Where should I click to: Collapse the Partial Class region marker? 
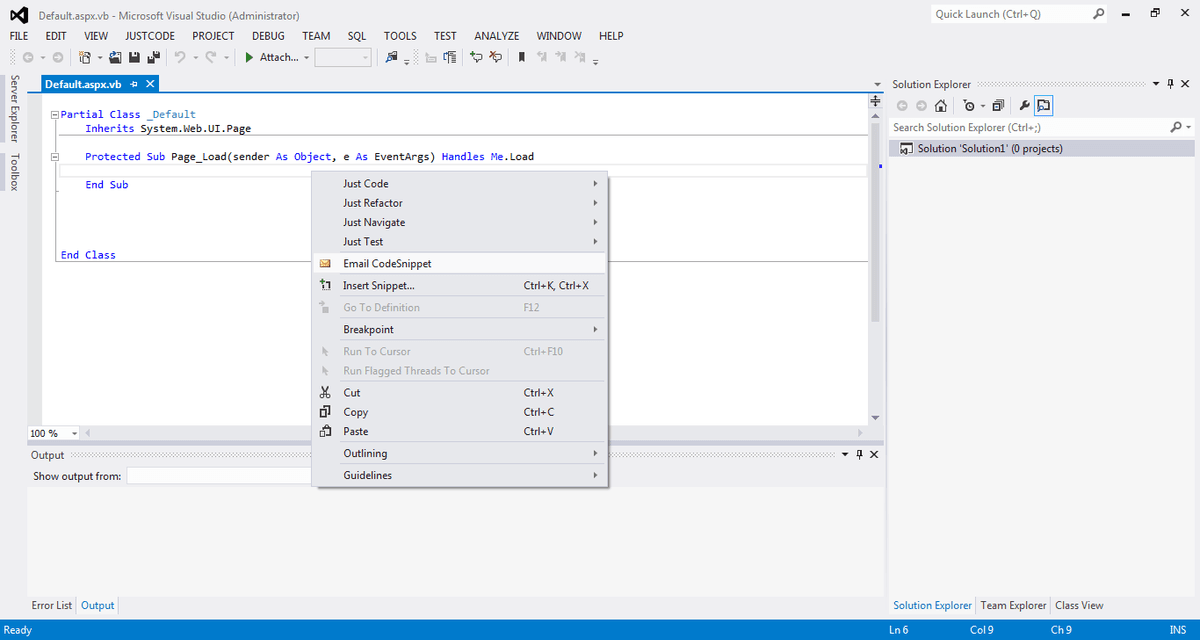pos(54,113)
